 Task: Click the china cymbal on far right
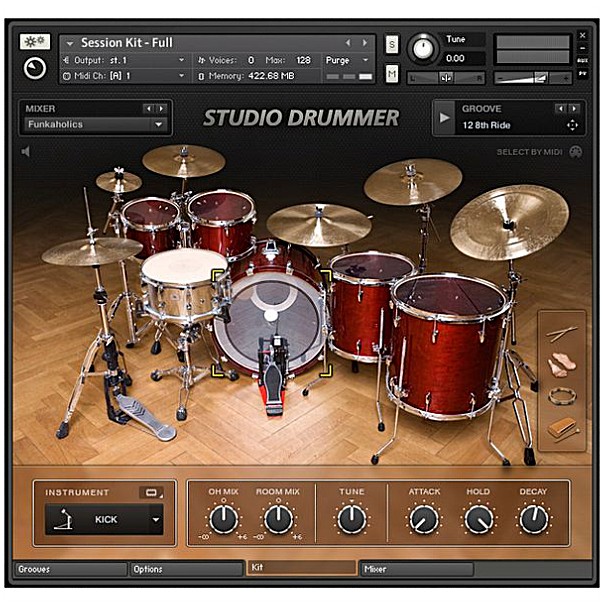coord(510,222)
